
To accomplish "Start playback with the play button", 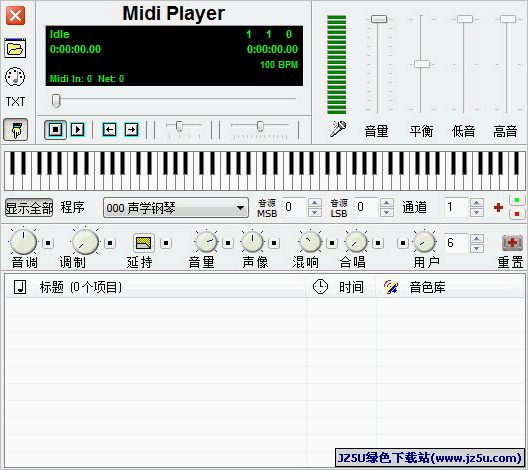I will tap(78, 129).
